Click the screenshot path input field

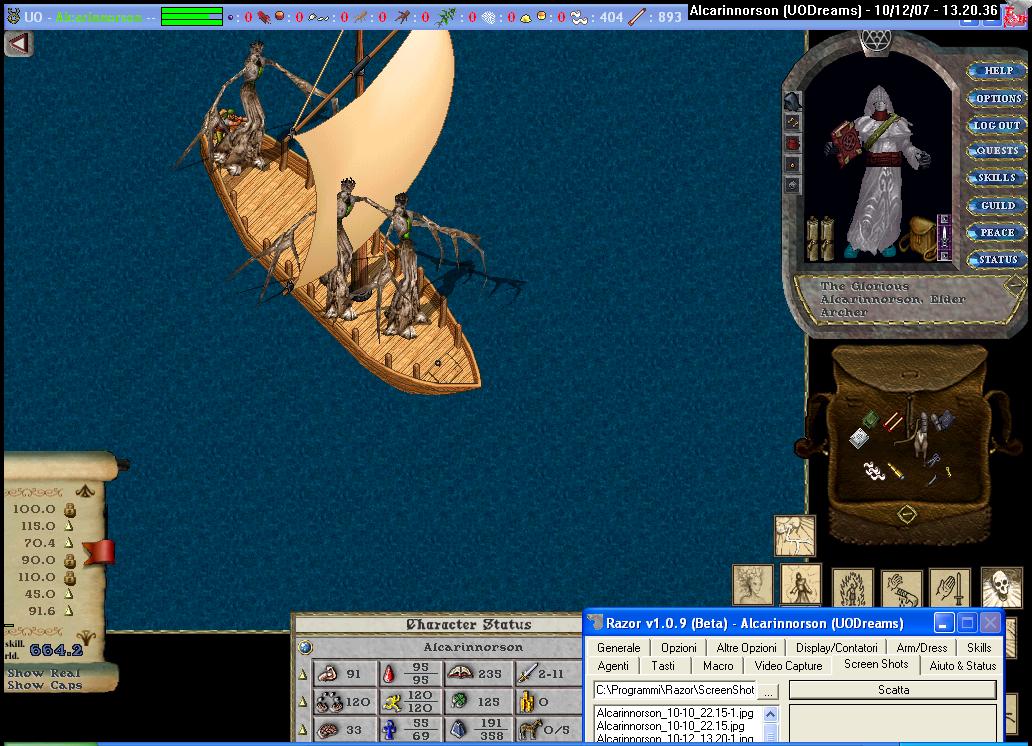[x=675, y=690]
